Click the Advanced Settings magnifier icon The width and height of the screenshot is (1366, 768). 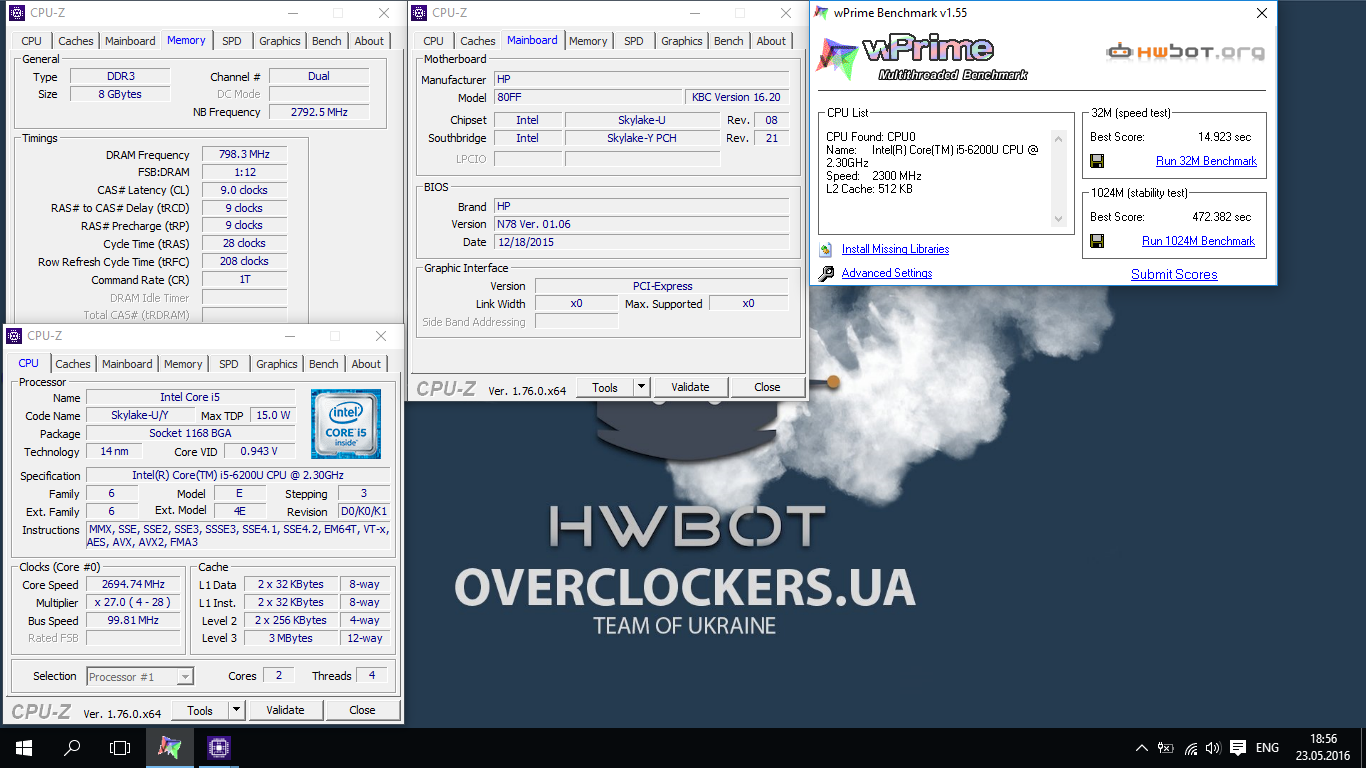pos(826,274)
